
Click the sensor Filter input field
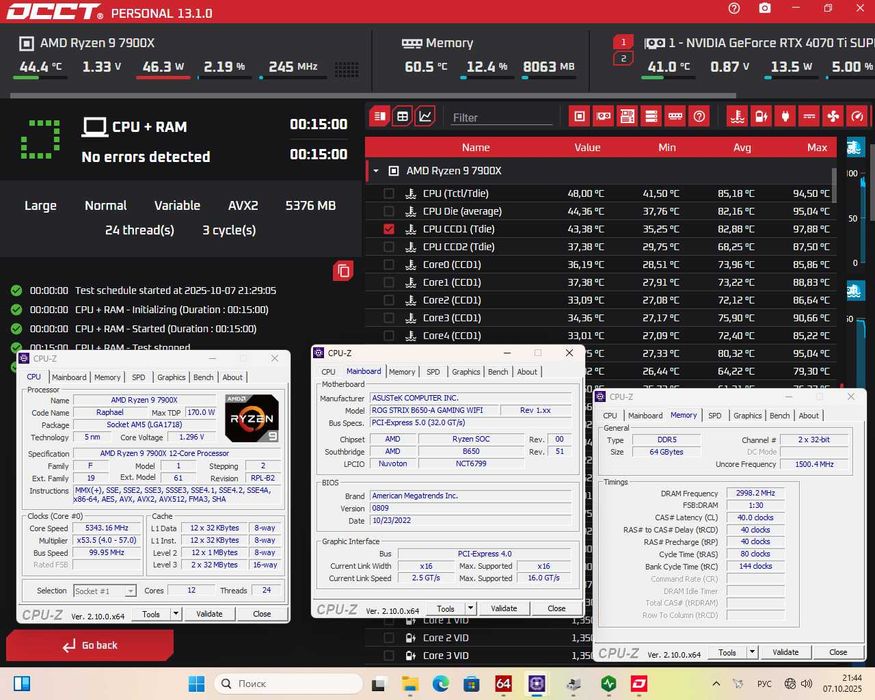pos(501,118)
